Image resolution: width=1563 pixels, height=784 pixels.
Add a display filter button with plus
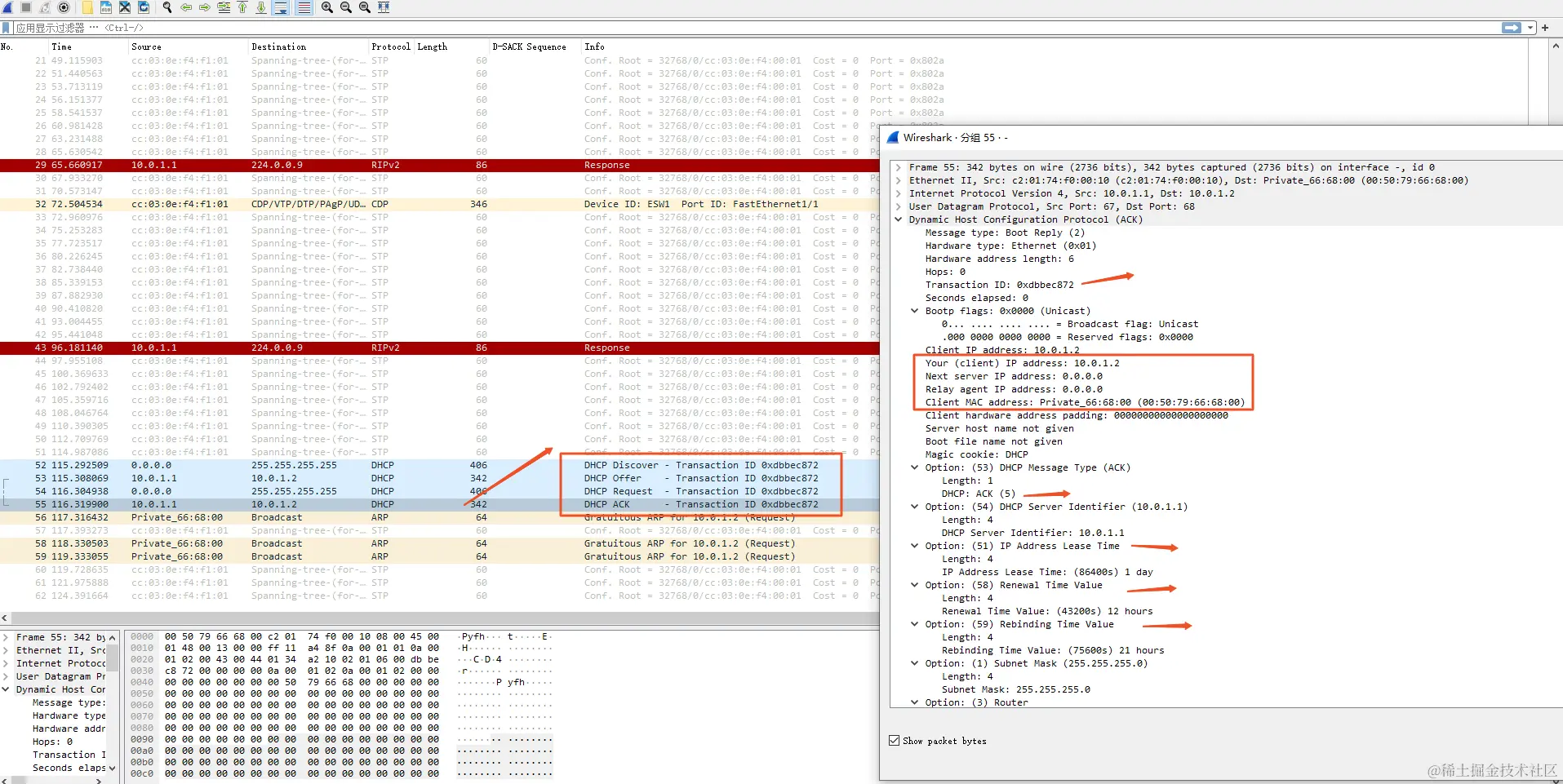1545,28
